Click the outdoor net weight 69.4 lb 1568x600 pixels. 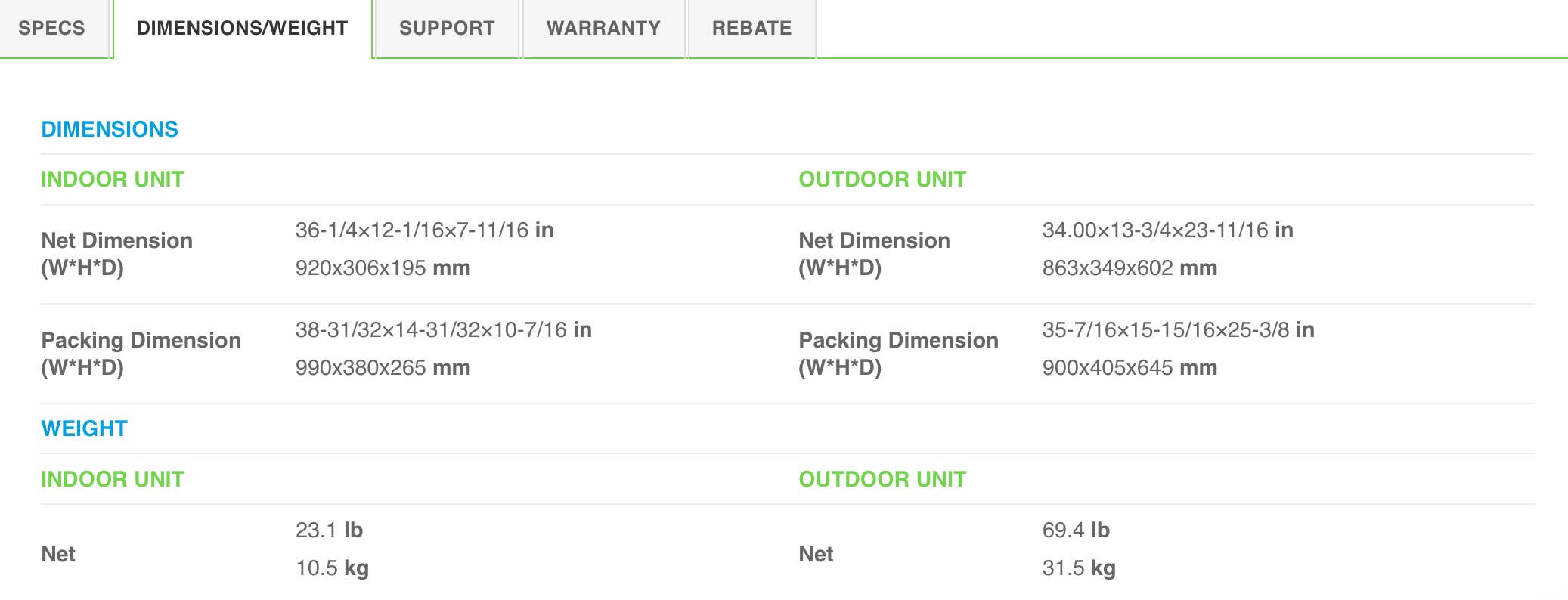(1076, 530)
